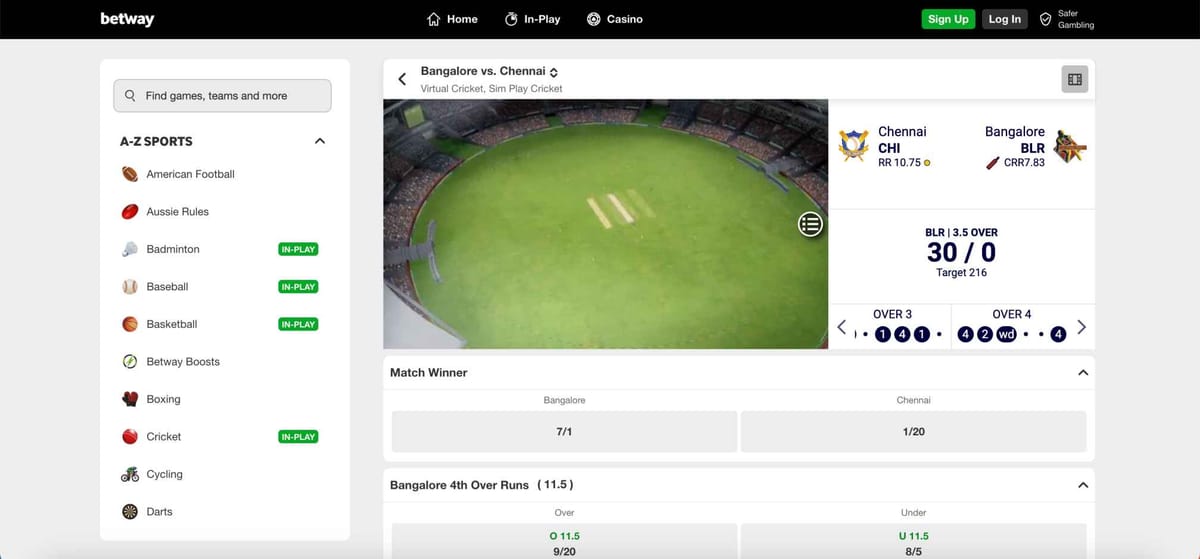
Task: Select the Cycling bike icon
Action: coord(130,474)
